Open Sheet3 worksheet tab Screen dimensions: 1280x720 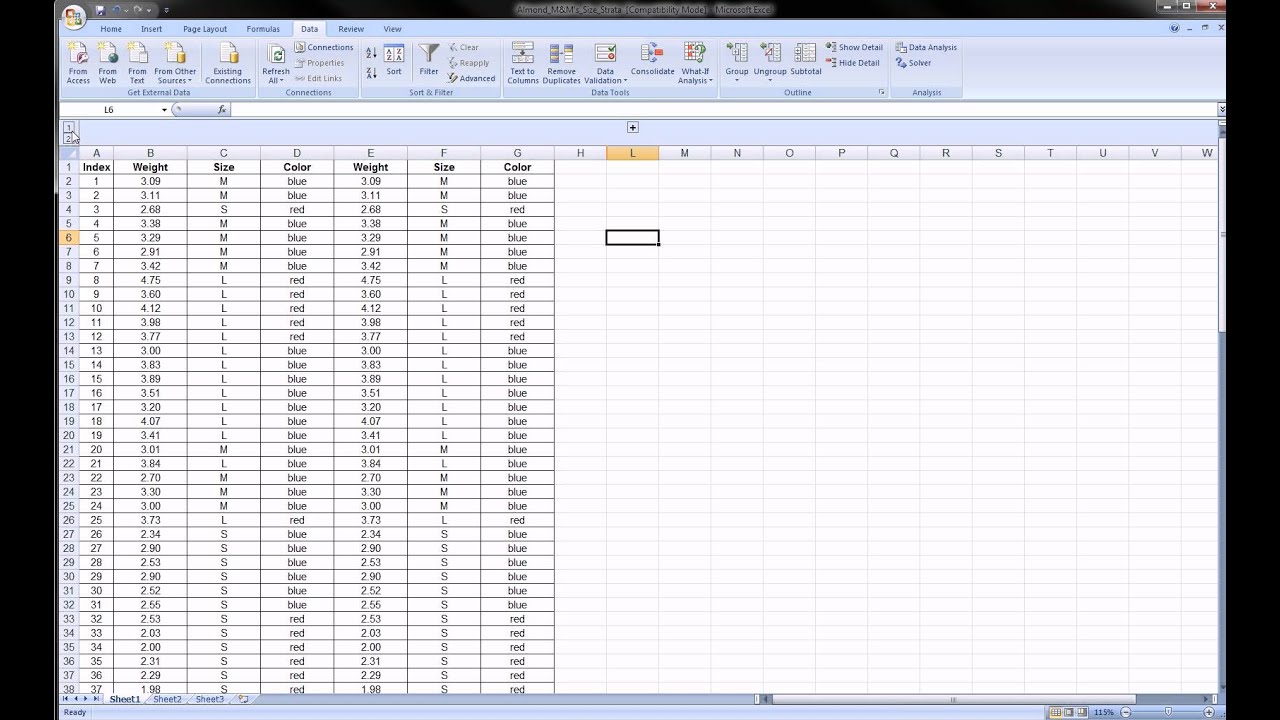coord(209,699)
